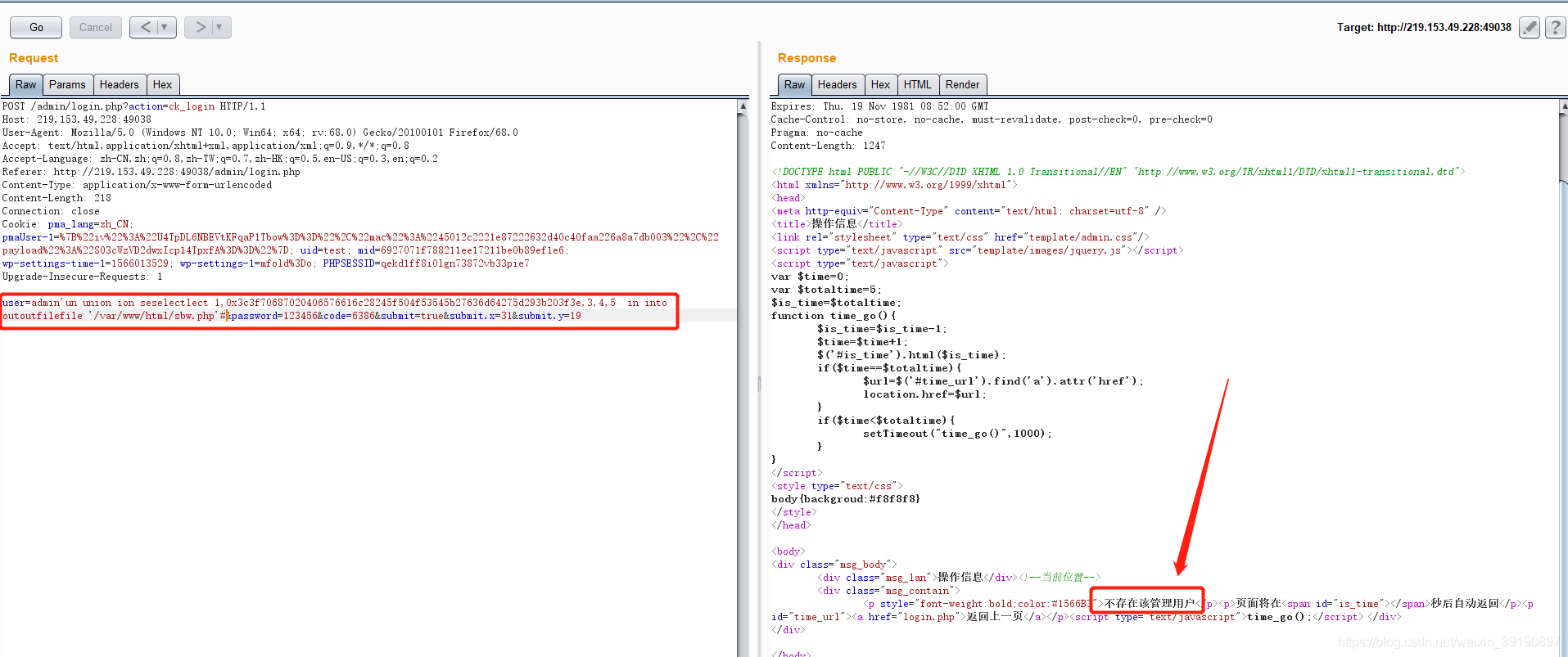
Task: Open next history dropdown arrow
Action: click(220, 27)
